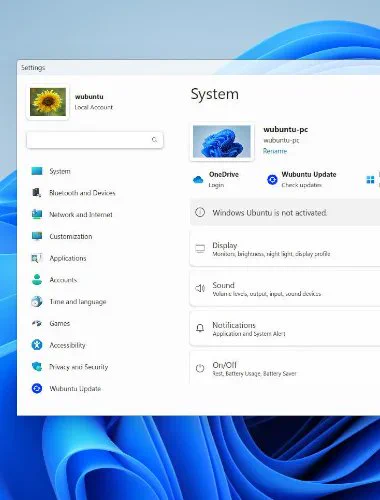The image size is (380, 500).
Task: Click the wubuntu Local Account name
Action: [89, 97]
